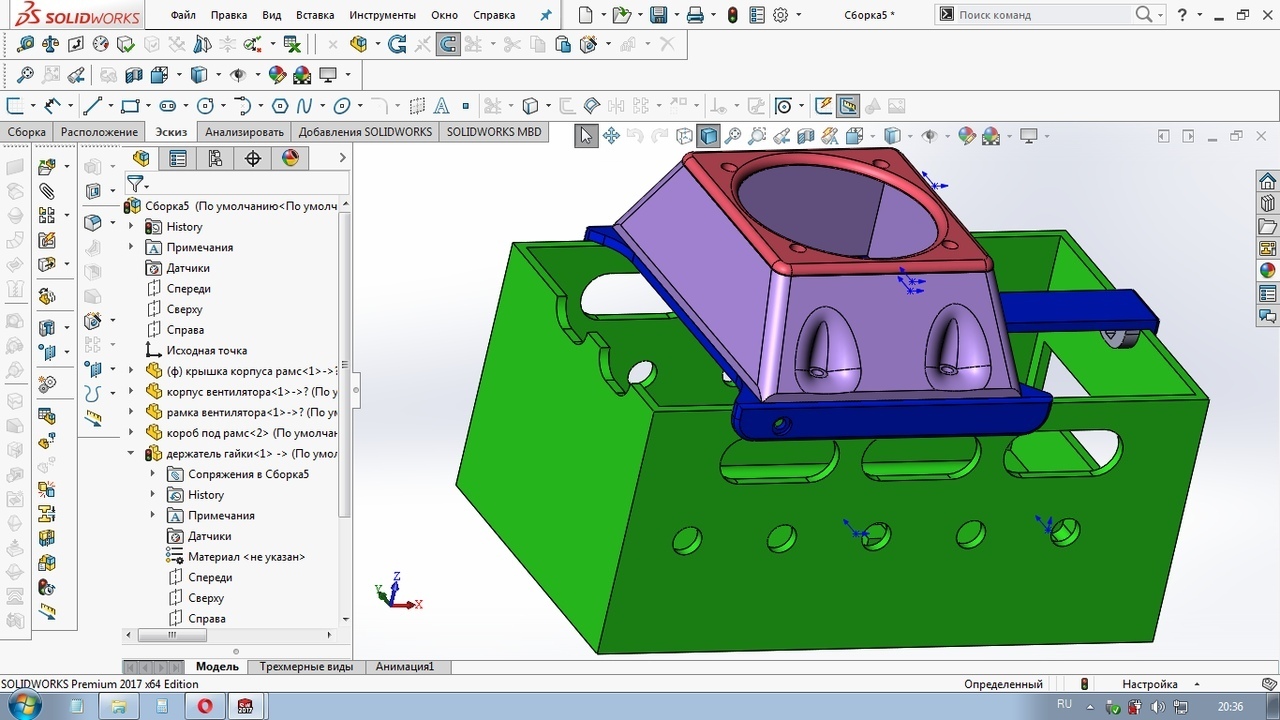Toggle the menu bar pin

tap(545, 15)
